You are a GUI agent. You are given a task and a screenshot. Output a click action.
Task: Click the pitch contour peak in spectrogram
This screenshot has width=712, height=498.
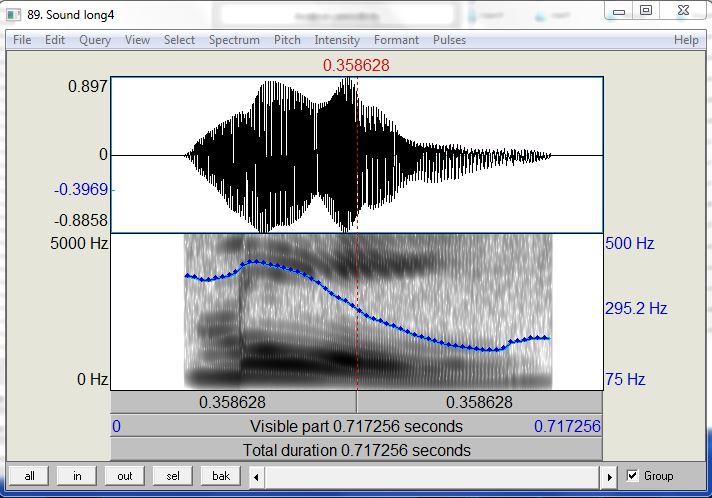256,261
